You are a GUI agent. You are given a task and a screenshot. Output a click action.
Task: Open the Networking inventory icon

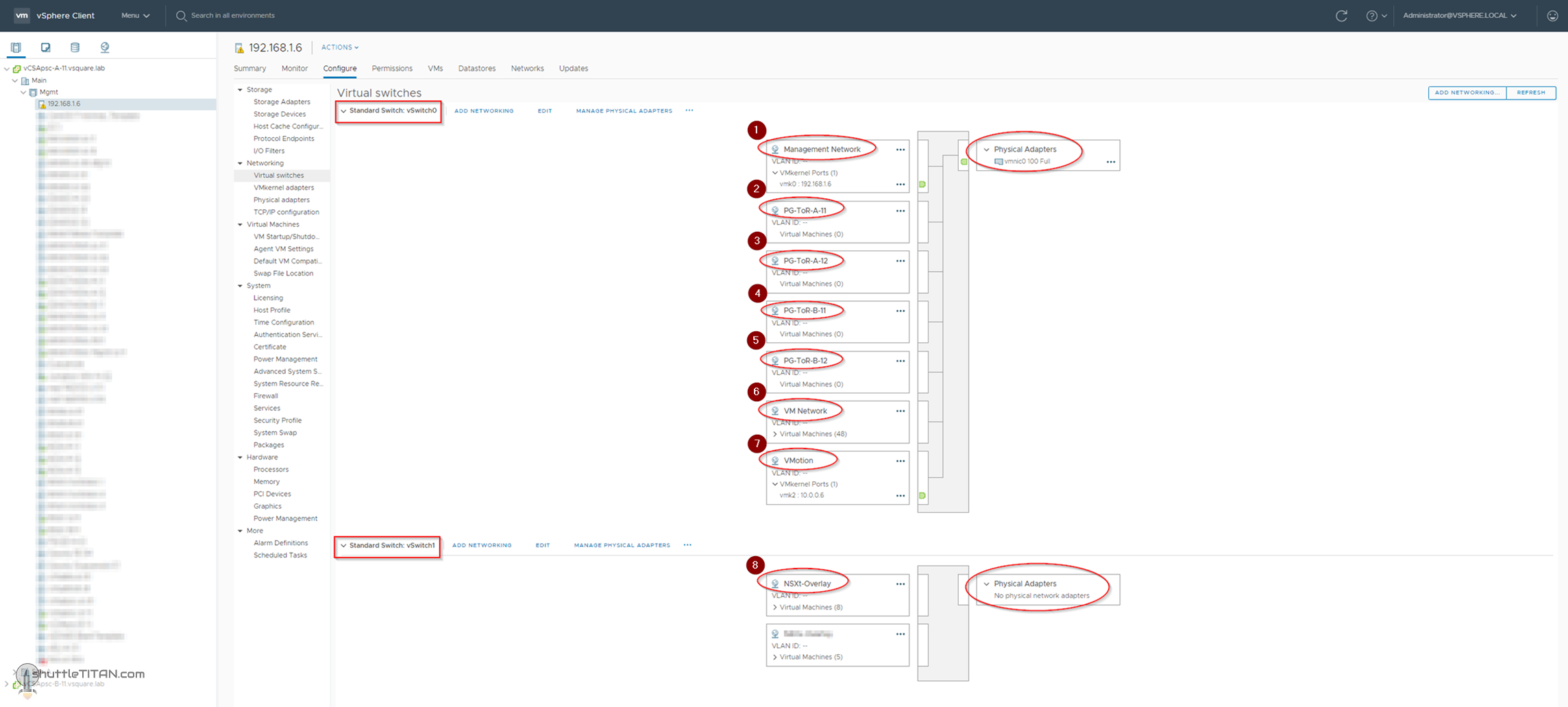[104, 47]
